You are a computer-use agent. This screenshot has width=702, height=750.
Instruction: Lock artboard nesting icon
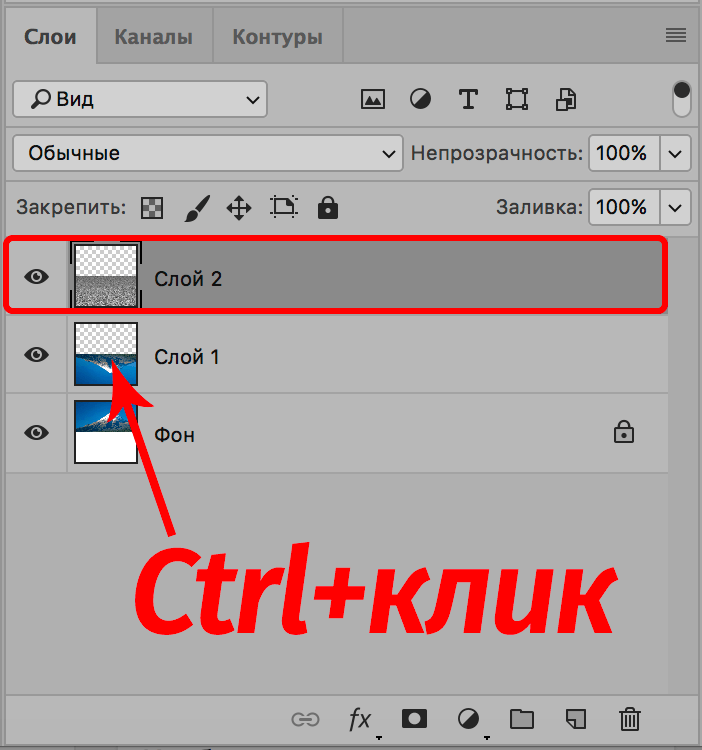(284, 208)
